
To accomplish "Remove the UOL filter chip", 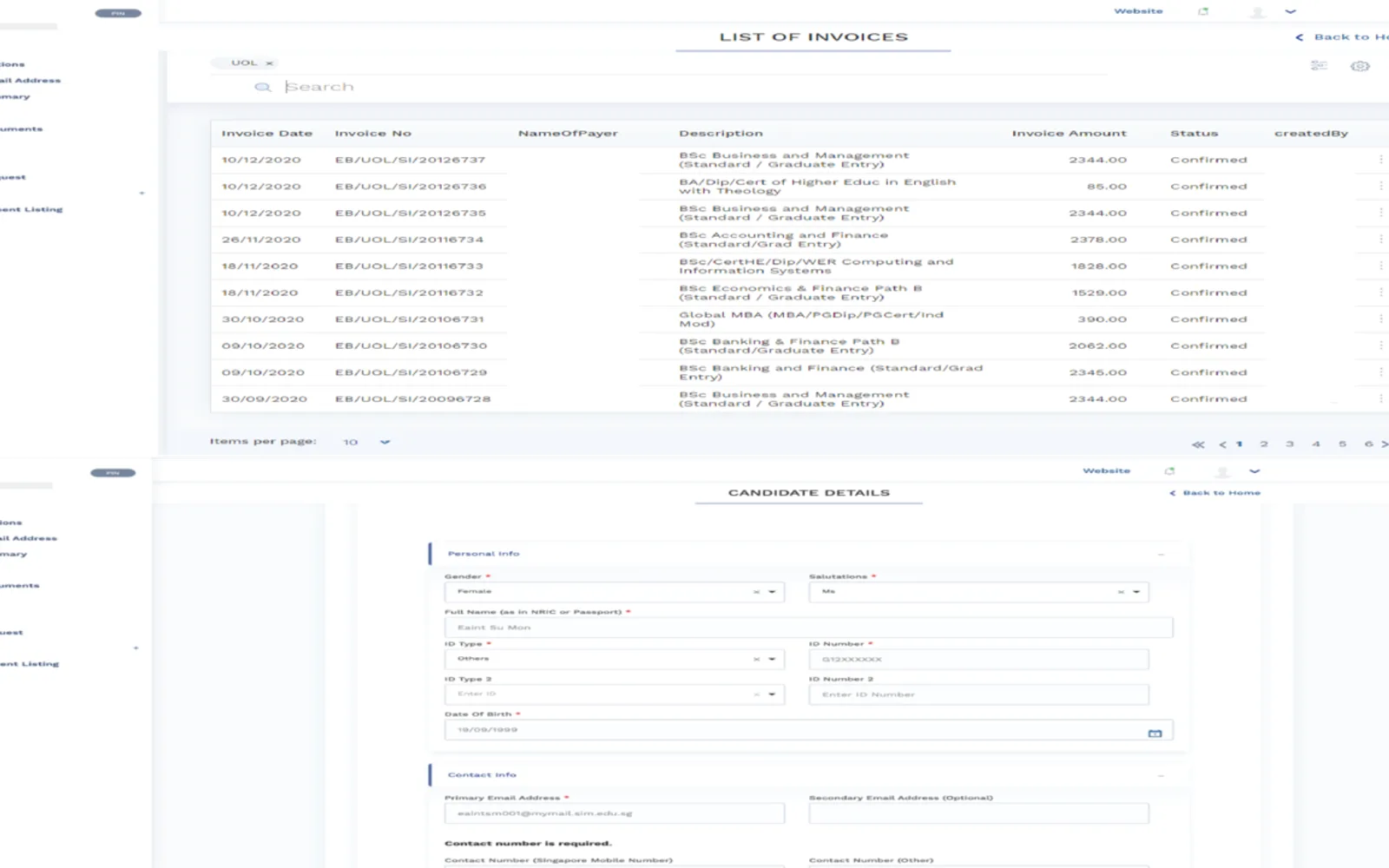I will pyautogui.click(x=269, y=62).
